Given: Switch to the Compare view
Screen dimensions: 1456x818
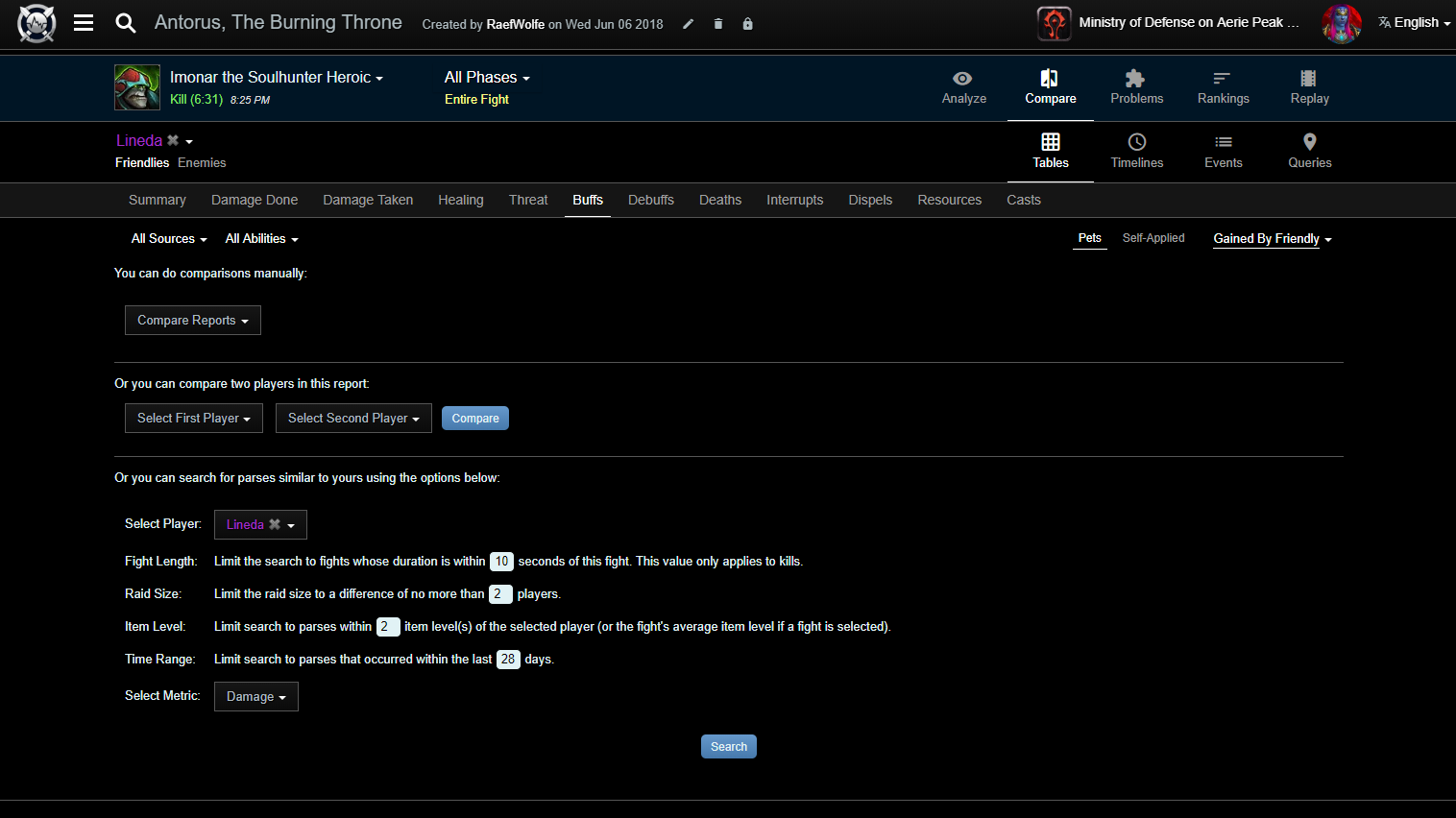Looking at the screenshot, I should pos(1051,87).
